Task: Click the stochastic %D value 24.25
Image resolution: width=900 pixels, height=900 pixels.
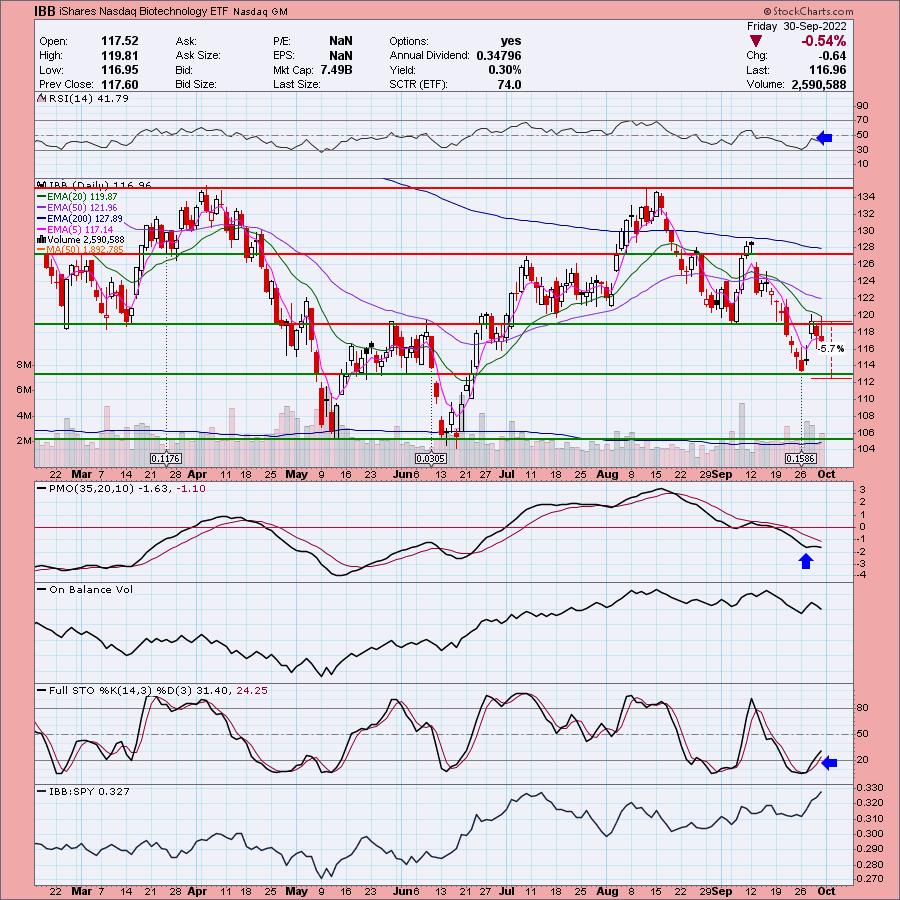Action: coord(252,690)
